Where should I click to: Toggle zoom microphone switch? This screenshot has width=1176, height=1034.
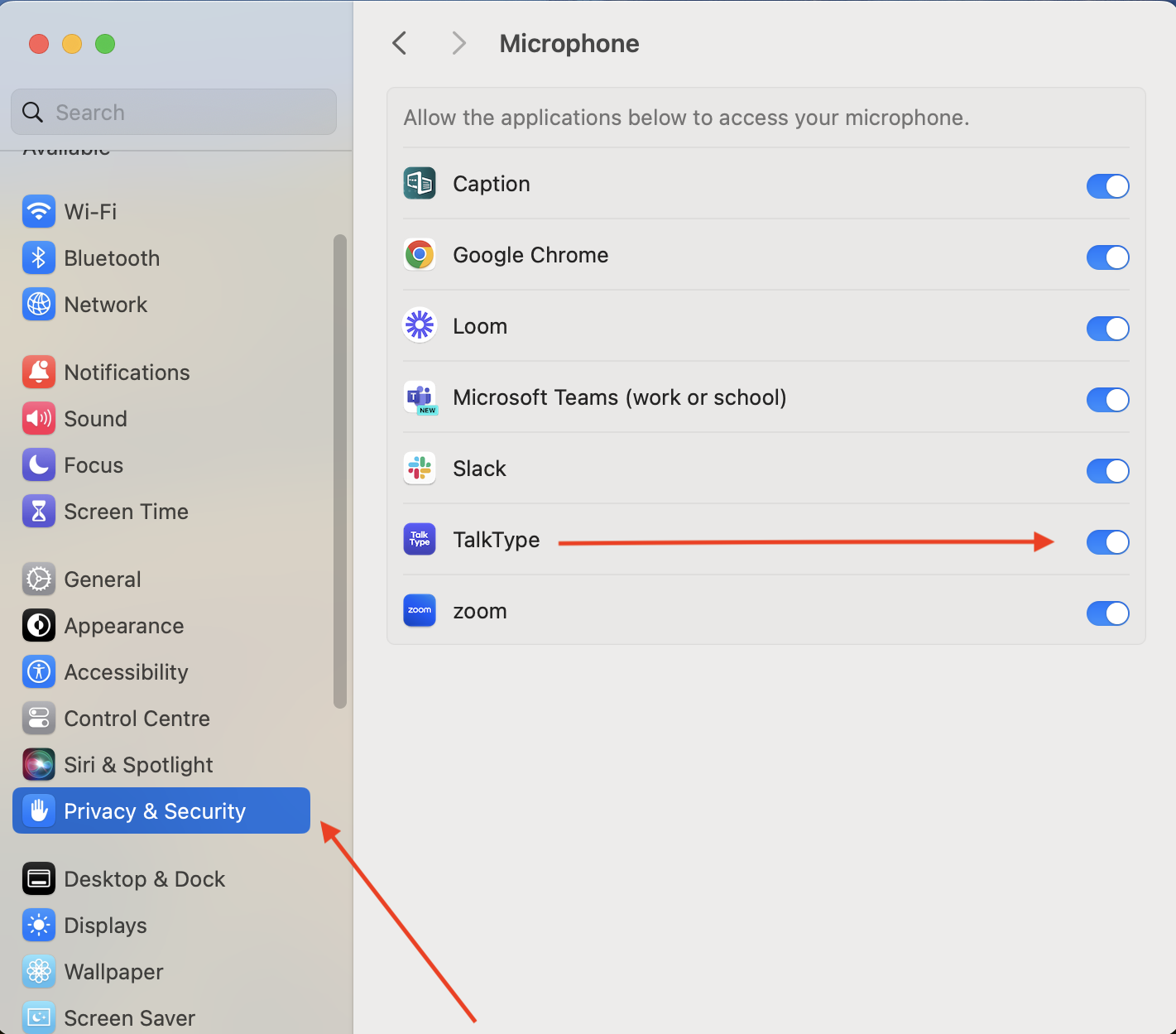[x=1107, y=613]
